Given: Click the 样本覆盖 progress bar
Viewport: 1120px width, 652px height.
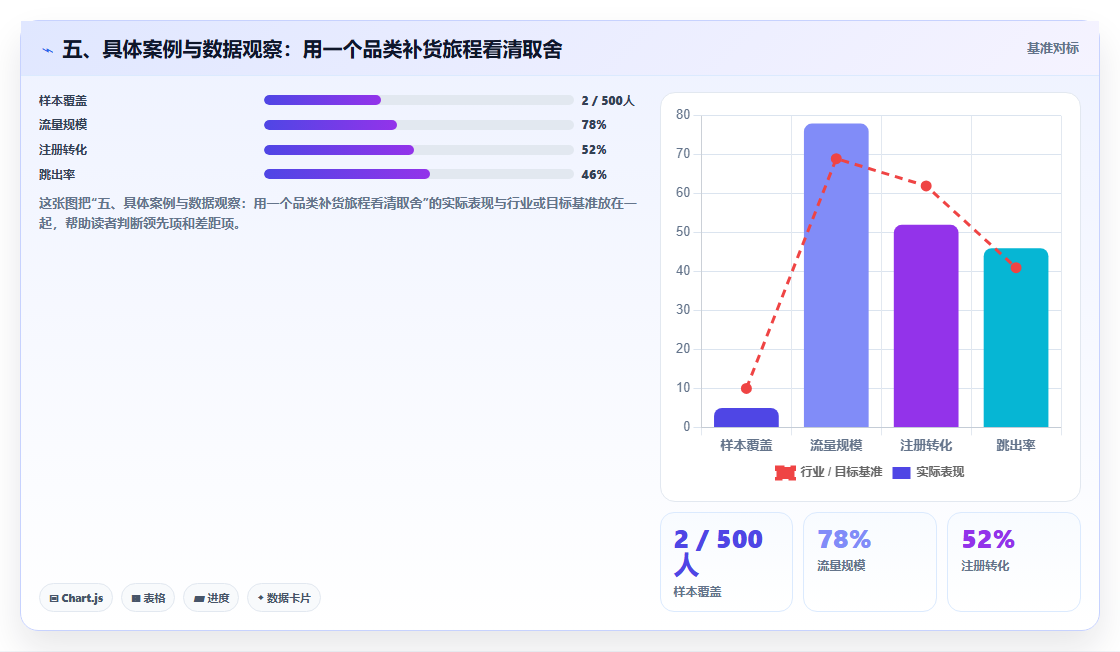Looking at the screenshot, I should pyautogui.click(x=419, y=100).
